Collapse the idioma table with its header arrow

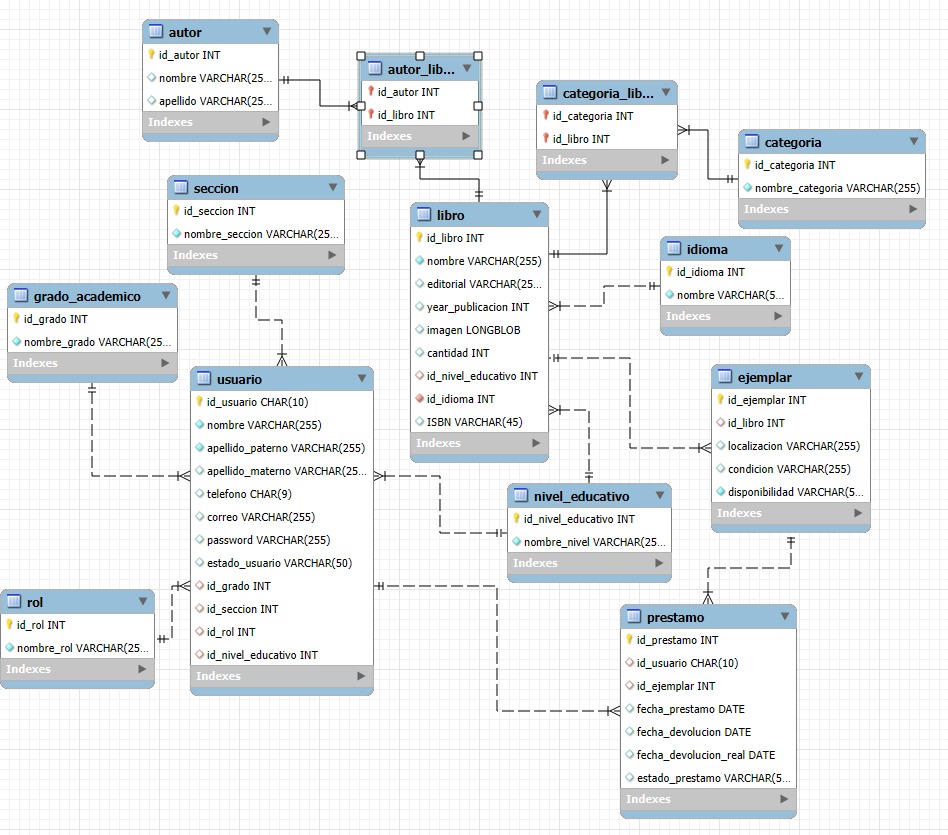778,248
